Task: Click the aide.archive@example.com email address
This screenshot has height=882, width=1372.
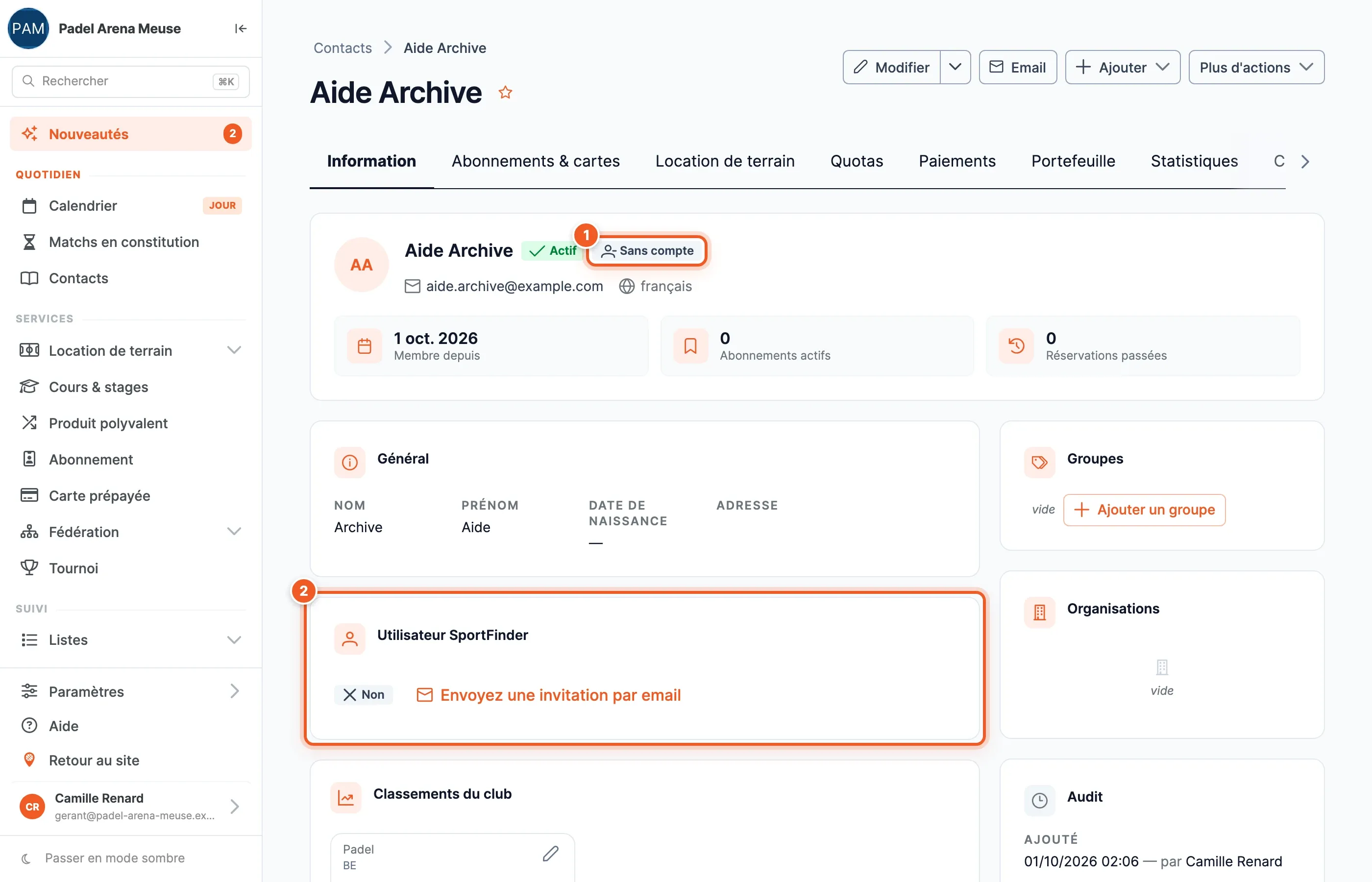Action: tap(514, 286)
